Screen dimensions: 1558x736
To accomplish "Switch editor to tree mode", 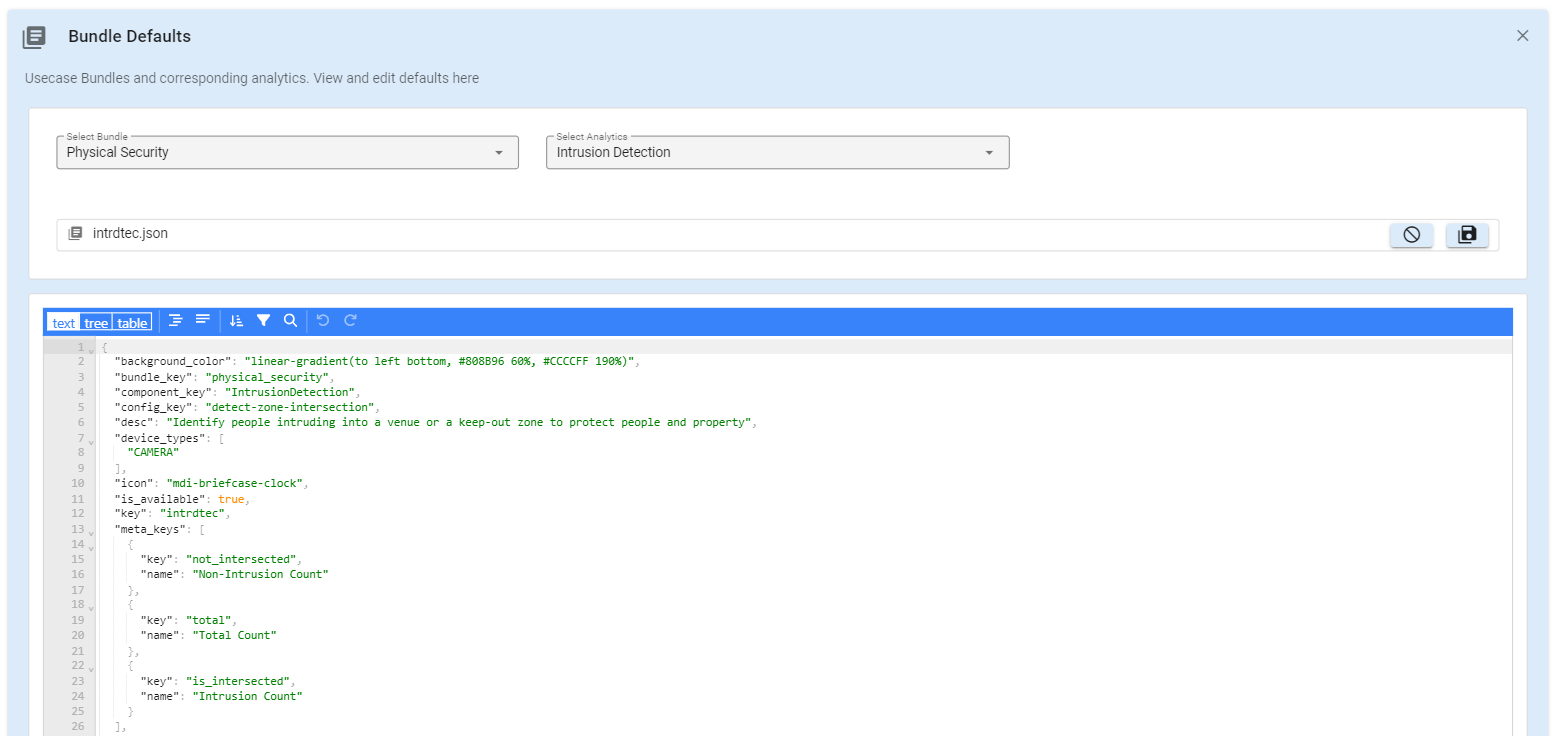I will [96, 323].
